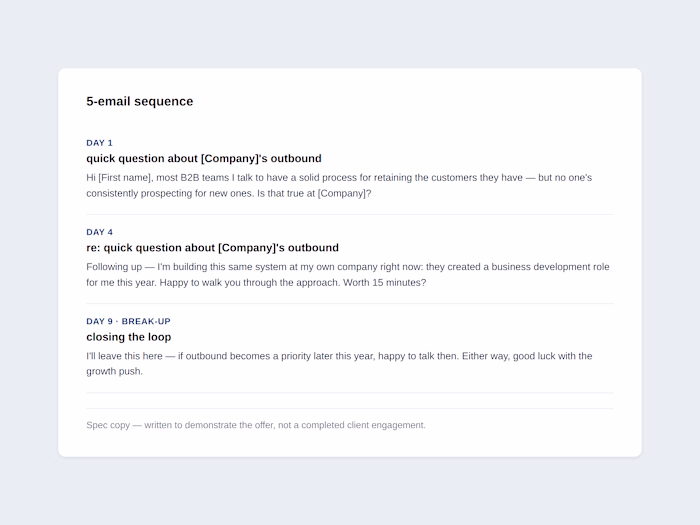Select the DAY 9 · BREAK-UP label
This screenshot has width=700, height=525.
(x=129, y=321)
